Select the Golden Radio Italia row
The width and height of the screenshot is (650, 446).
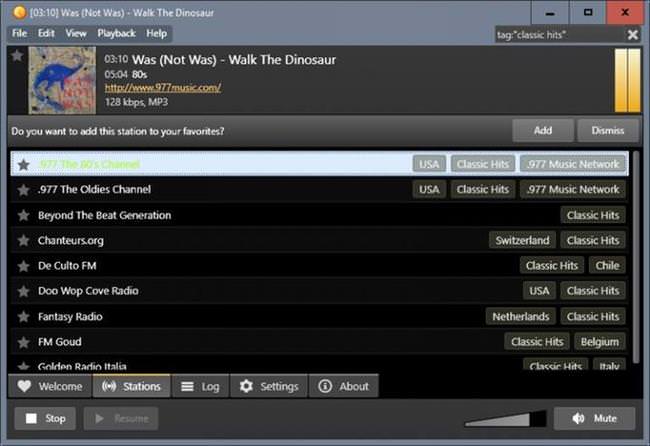coord(319,364)
